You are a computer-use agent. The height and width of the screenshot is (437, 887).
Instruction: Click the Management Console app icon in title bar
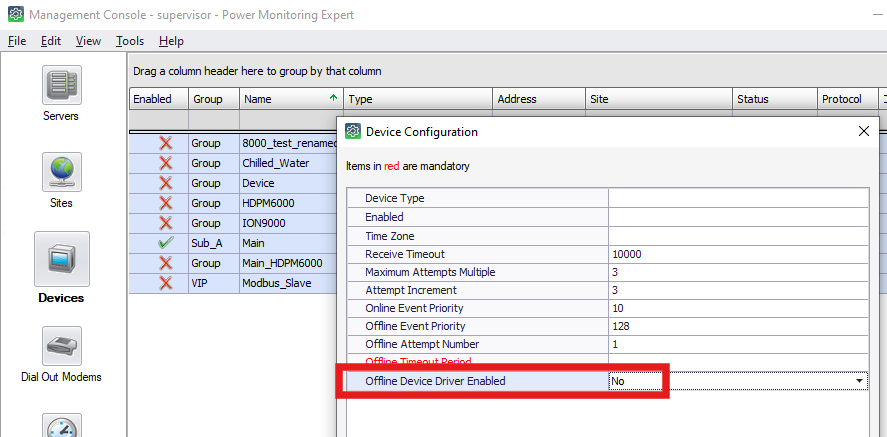tap(15, 15)
